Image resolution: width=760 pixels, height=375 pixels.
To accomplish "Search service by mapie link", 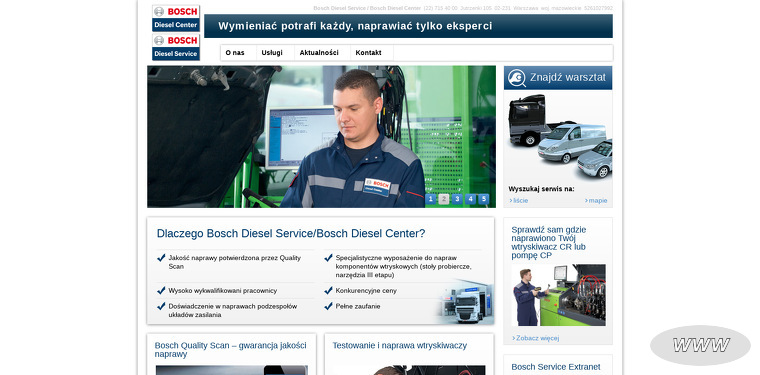I will click(x=596, y=201).
